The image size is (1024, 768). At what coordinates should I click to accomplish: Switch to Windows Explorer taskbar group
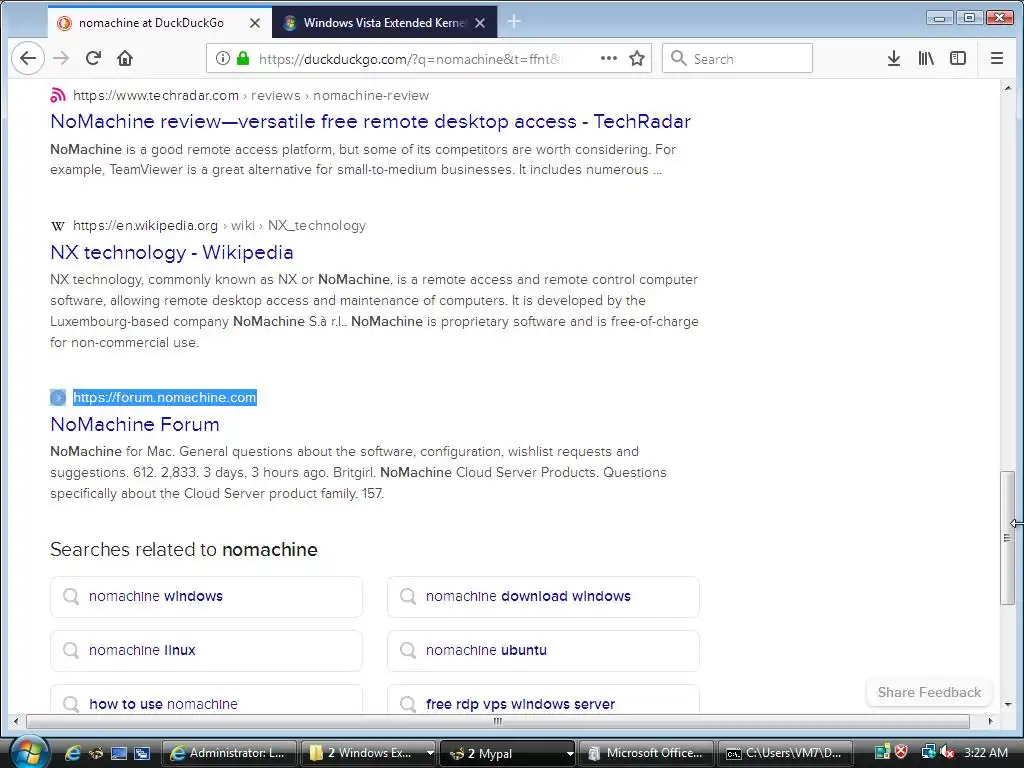tap(362, 753)
